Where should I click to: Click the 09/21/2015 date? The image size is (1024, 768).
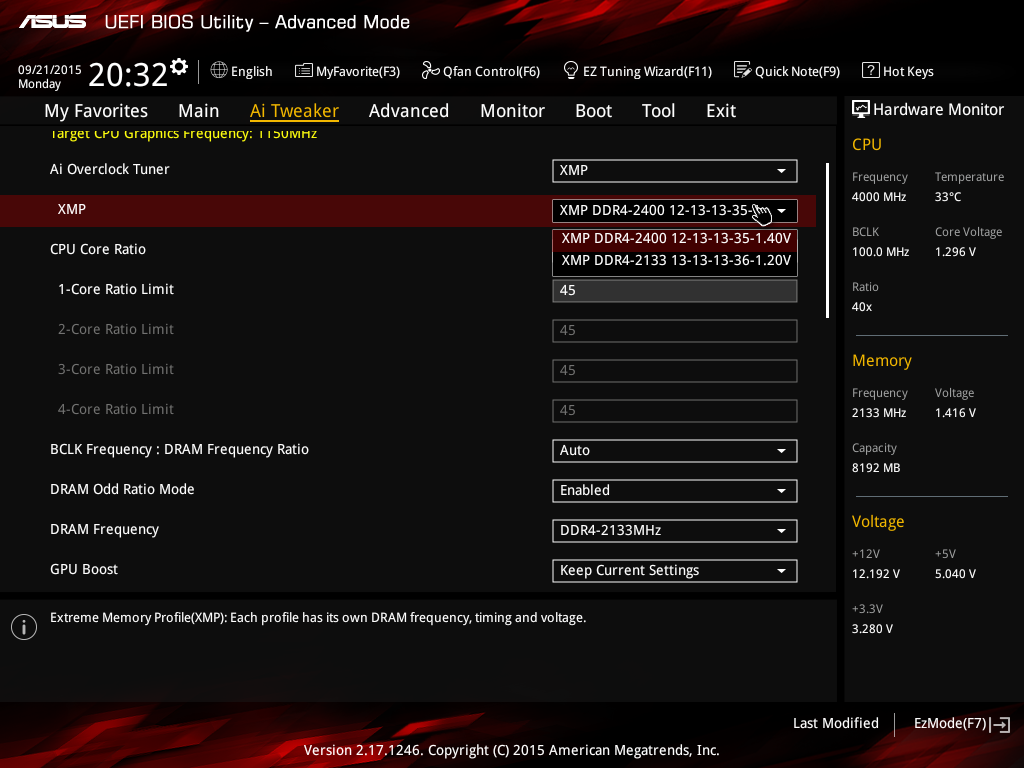pos(50,70)
